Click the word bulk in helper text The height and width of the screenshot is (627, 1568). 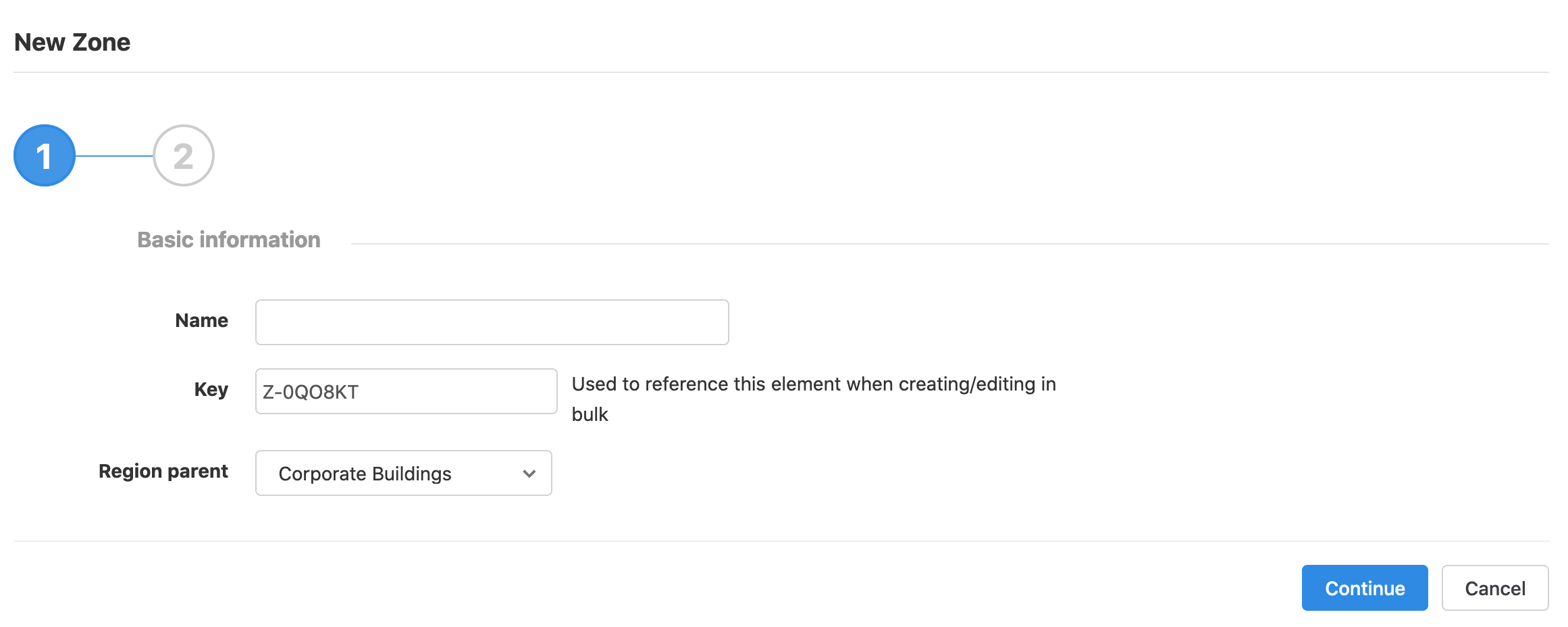[x=590, y=414]
